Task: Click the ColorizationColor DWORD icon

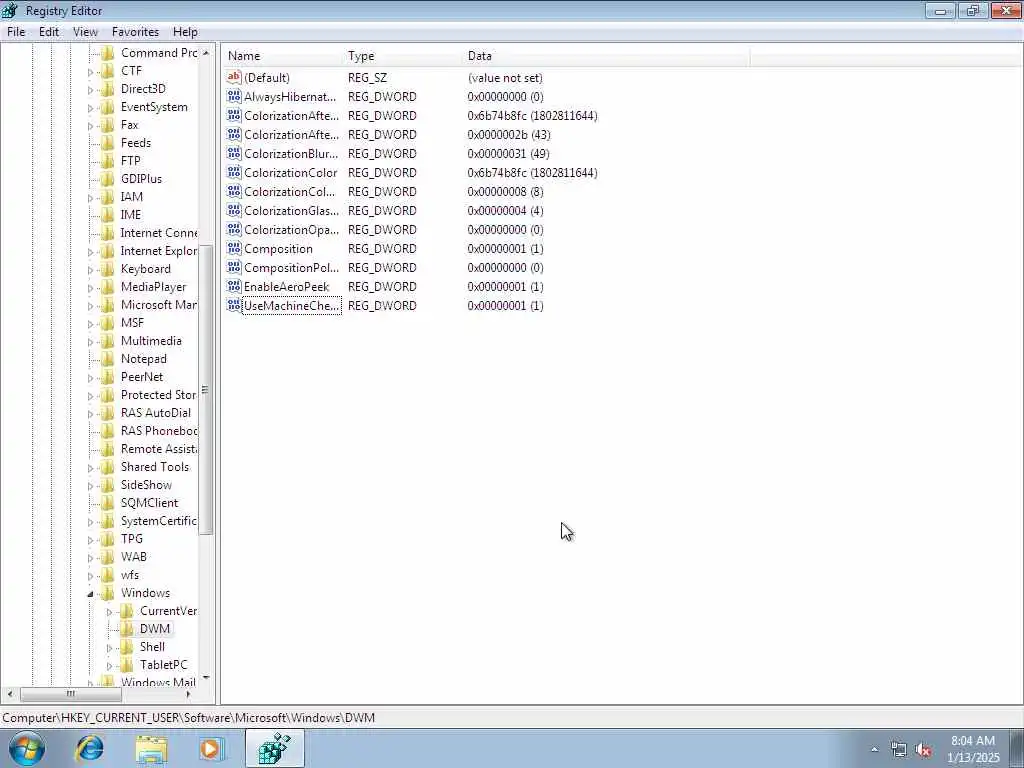Action: pyautogui.click(x=234, y=172)
